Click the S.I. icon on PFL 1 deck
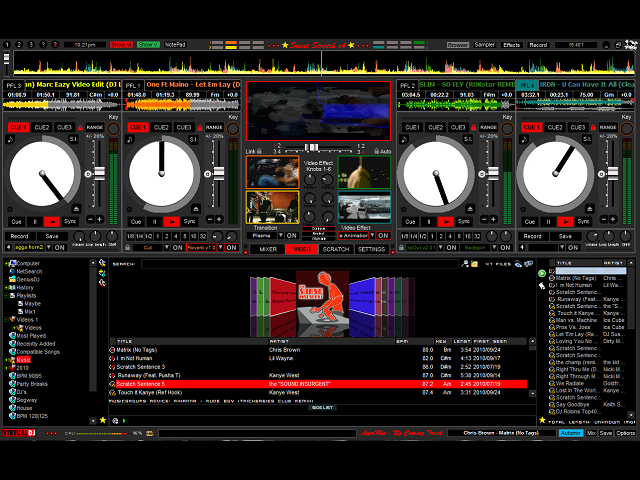 coord(193,139)
